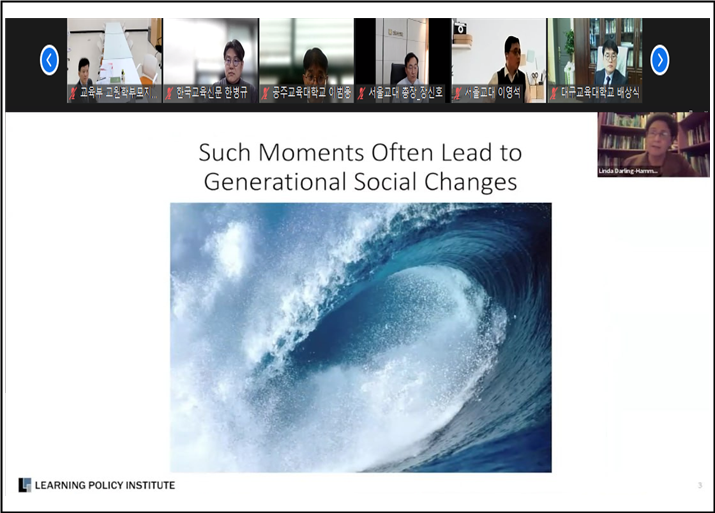Screen dimensions: 715x513
Task: Click the slide page number 3
Action: click(699, 485)
